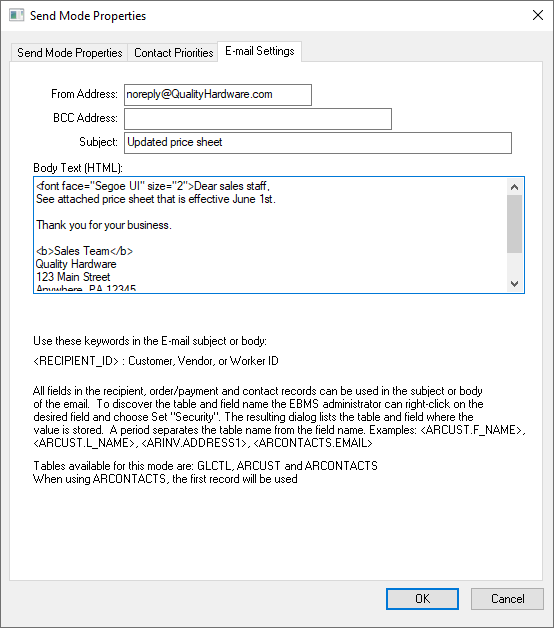Switch to the Send Mode Properties tab
Viewport: 554px width, 628px height.
(x=69, y=53)
